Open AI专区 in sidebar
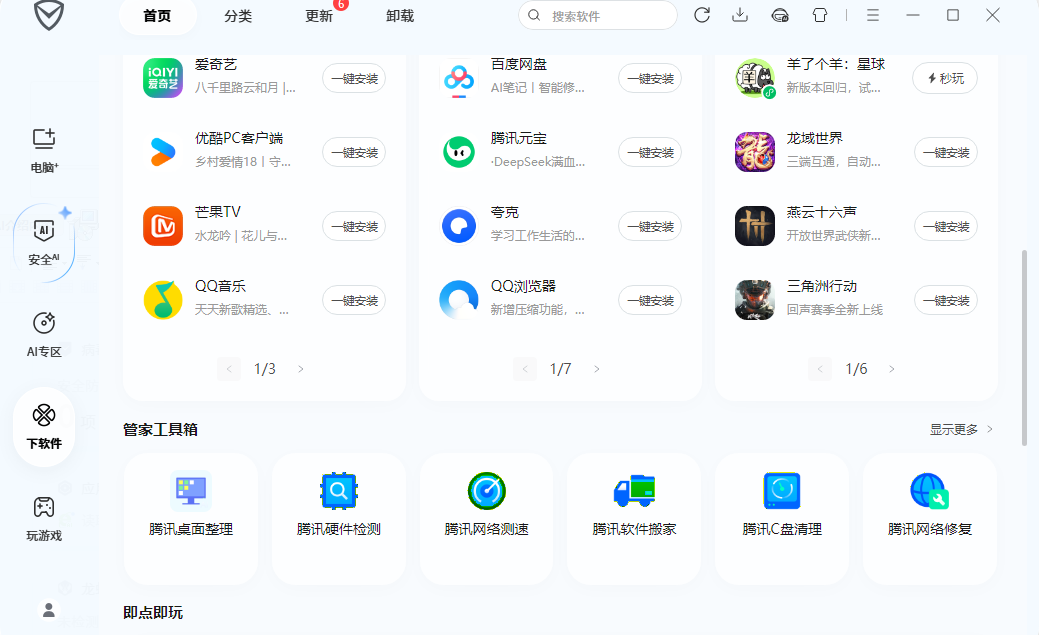Image resolution: width=1039 pixels, height=635 pixels. [x=44, y=335]
